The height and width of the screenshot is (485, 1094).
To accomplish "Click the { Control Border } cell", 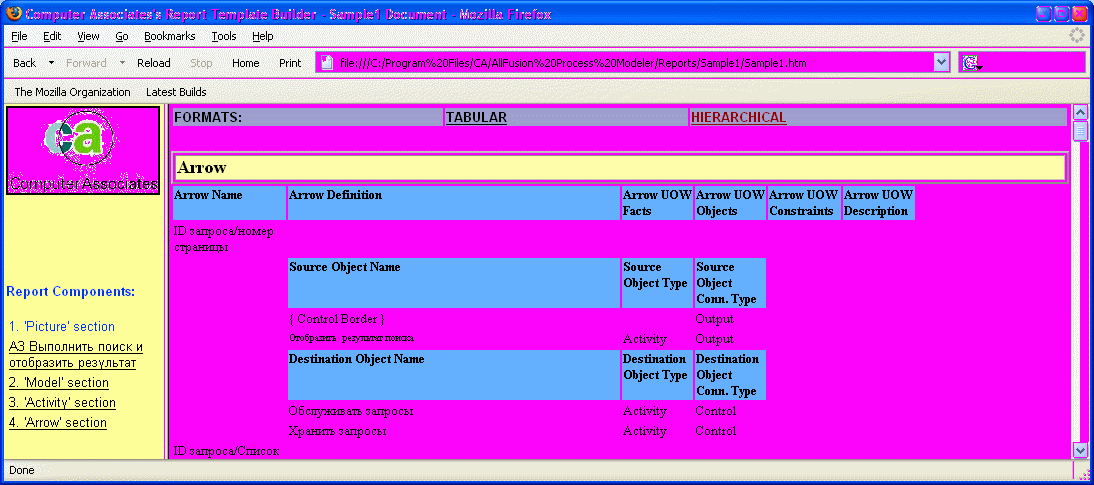I will pos(337,319).
